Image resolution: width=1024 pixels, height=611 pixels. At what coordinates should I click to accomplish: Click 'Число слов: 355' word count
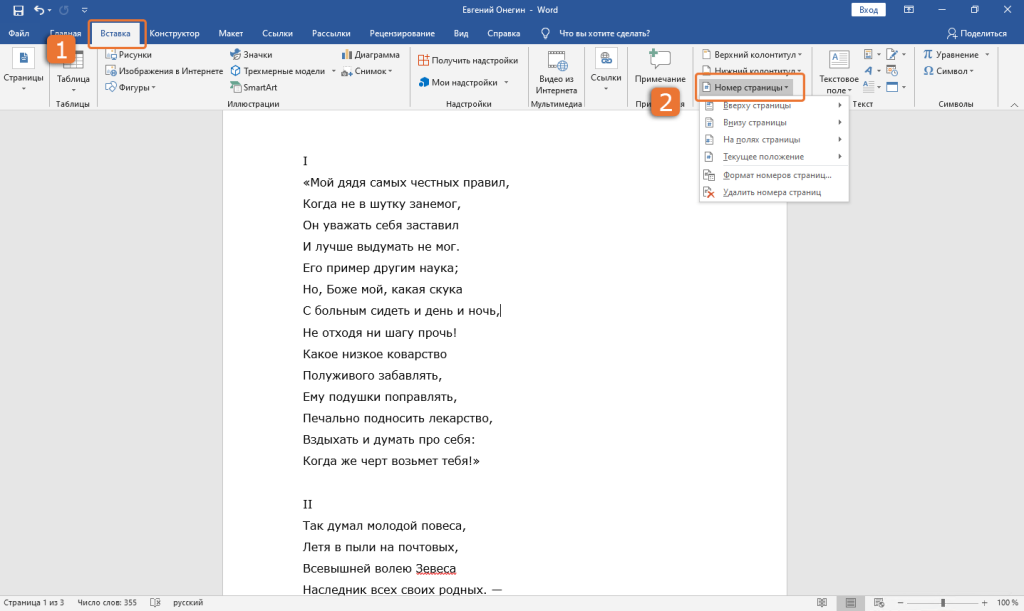coord(107,603)
